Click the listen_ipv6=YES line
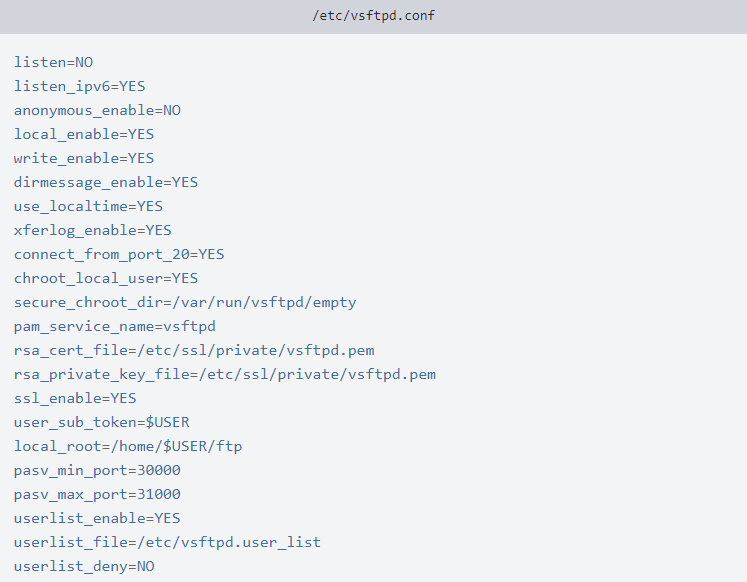The width and height of the screenshot is (747, 582). tap(80, 86)
